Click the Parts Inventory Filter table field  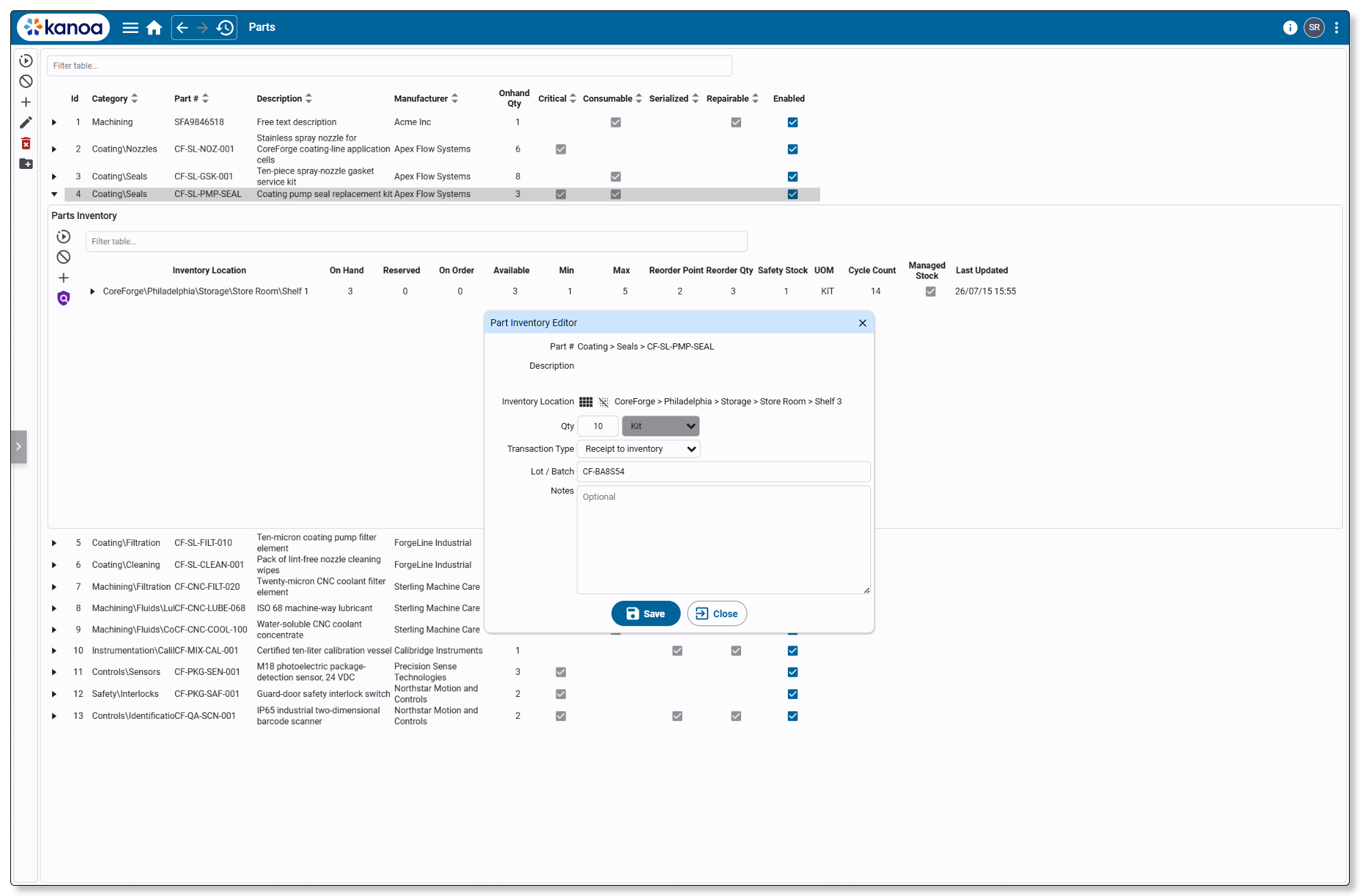coord(416,242)
